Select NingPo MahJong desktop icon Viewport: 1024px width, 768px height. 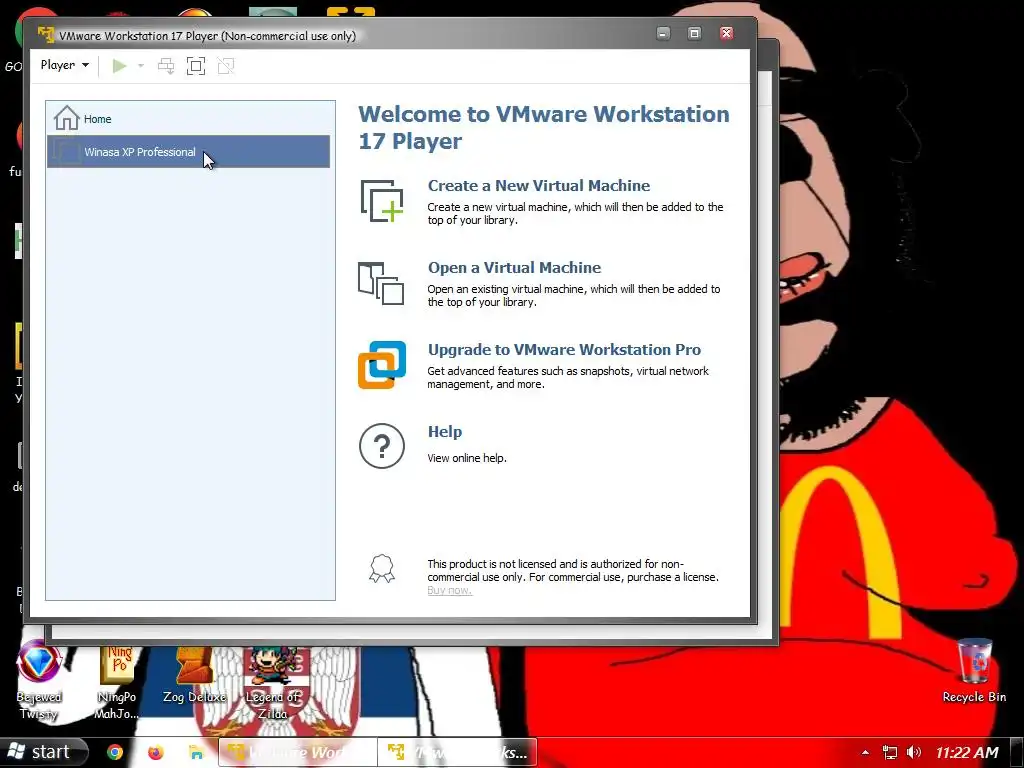(x=116, y=682)
